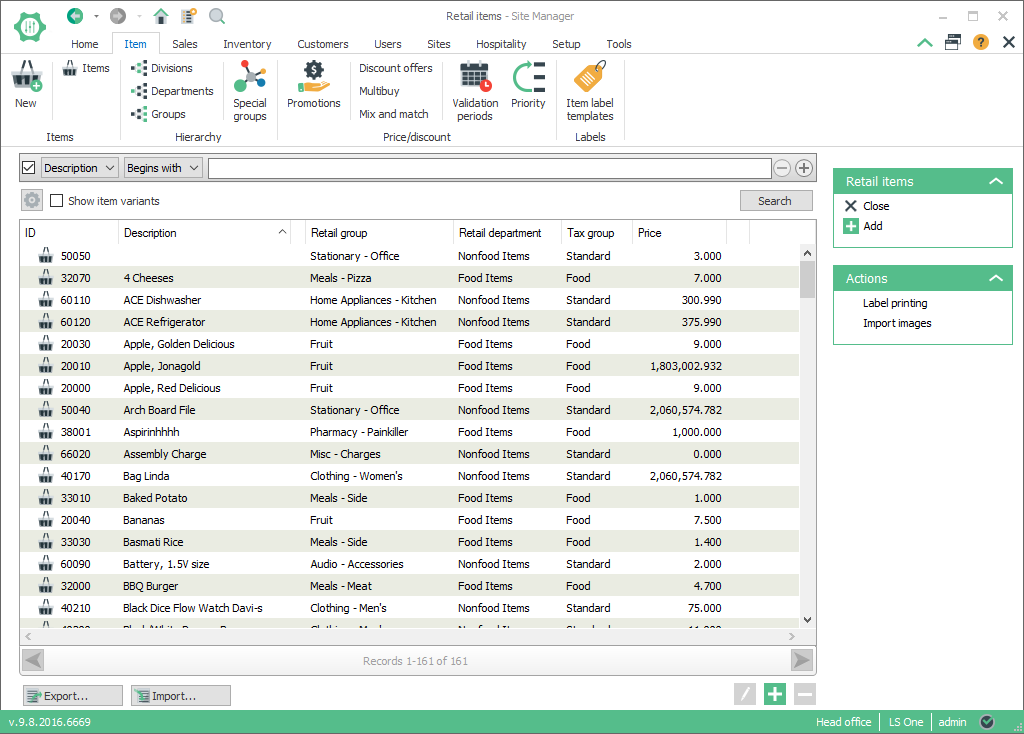Click the green add record plus button

[774, 694]
